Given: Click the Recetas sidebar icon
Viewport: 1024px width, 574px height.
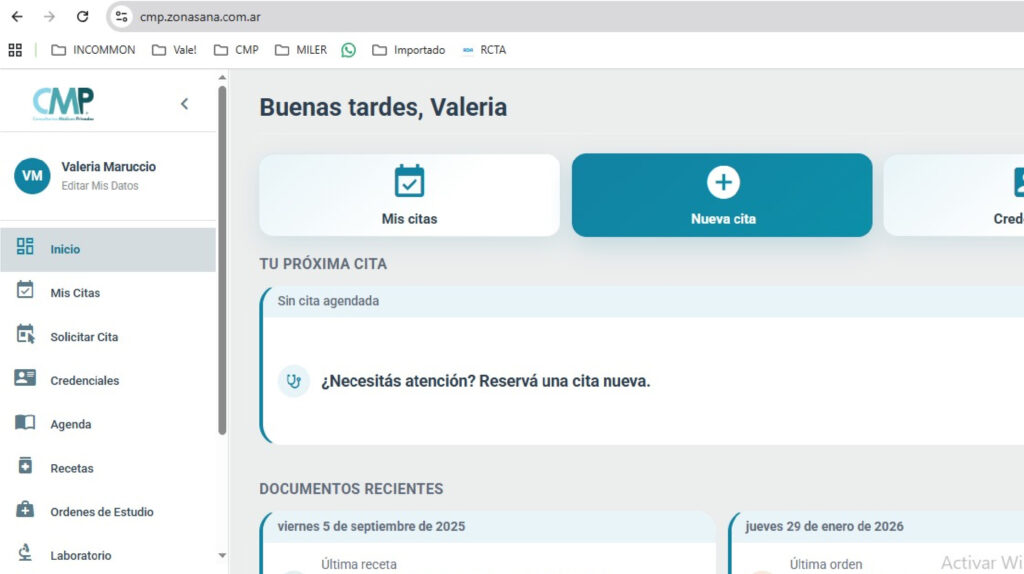Looking at the screenshot, I should click(x=25, y=467).
